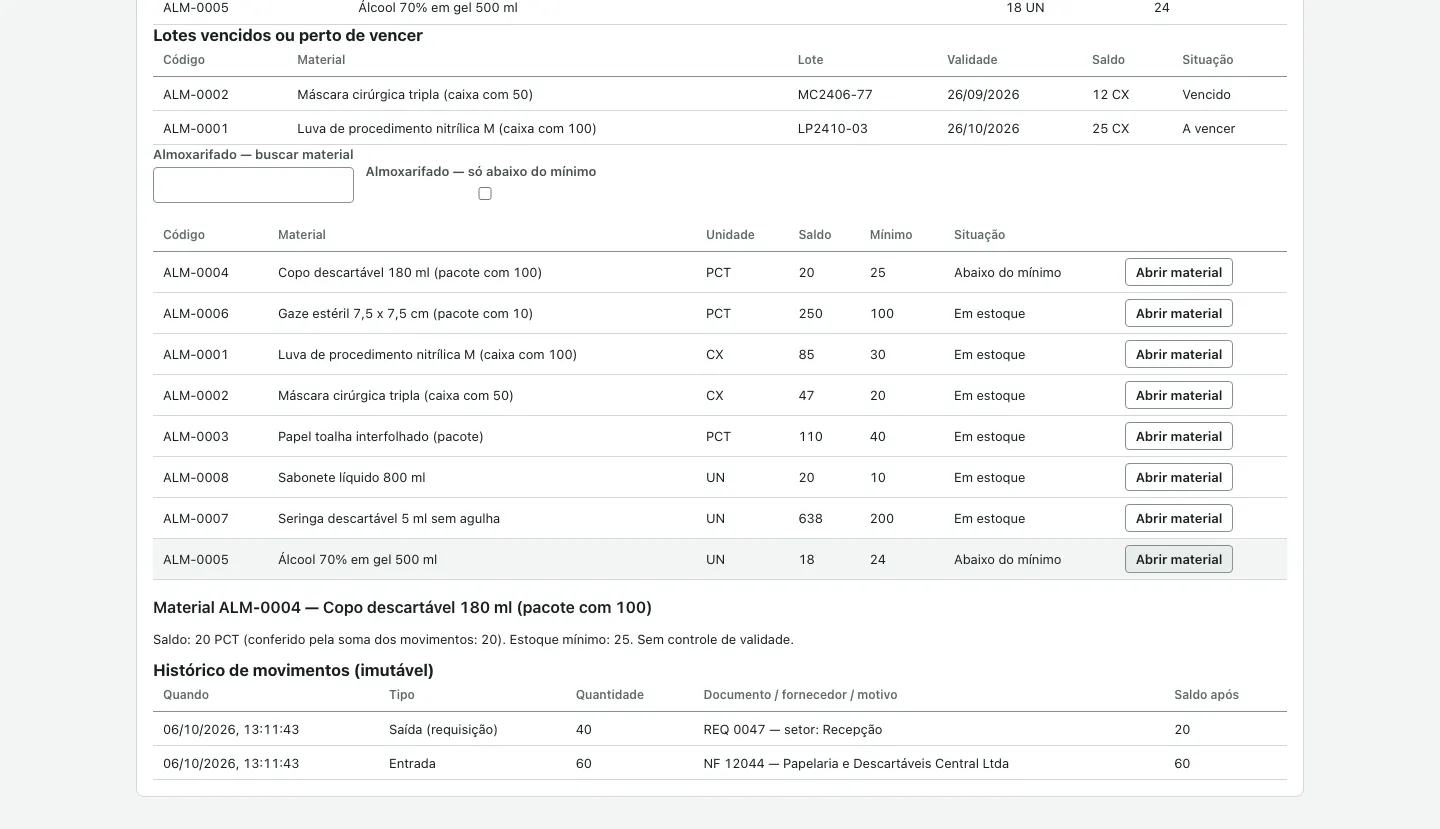Open material Luva de procedimento nitrílica M

point(1179,354)
